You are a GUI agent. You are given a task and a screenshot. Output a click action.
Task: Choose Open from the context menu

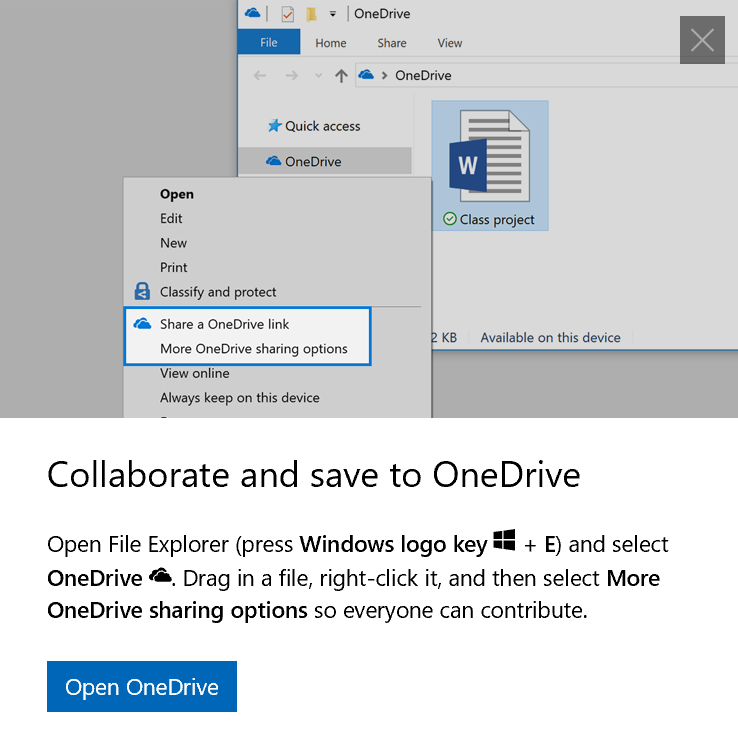tap(177, 194)
